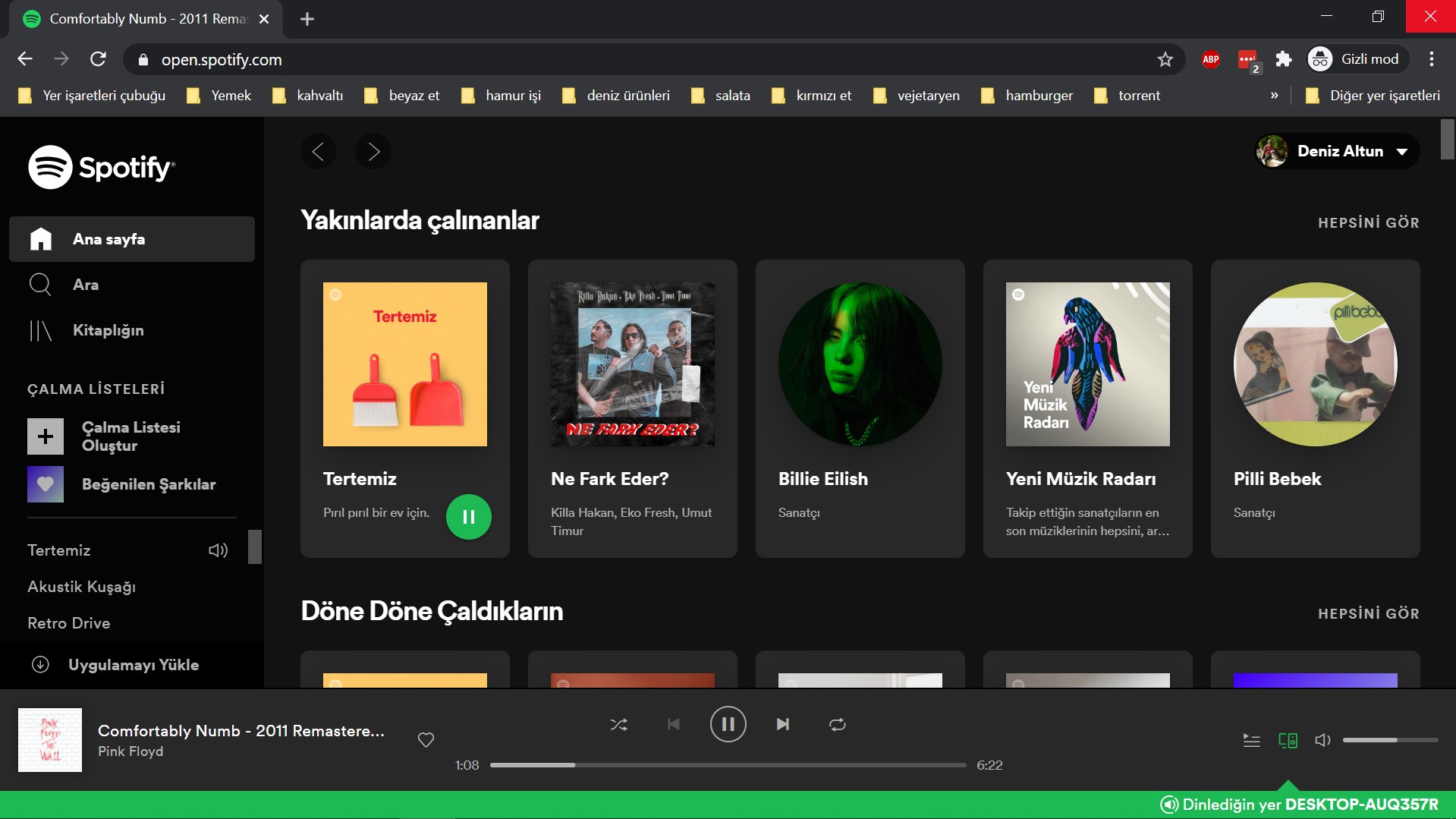Open the Yer işaretleri çubuğu folder

[92, 96]
